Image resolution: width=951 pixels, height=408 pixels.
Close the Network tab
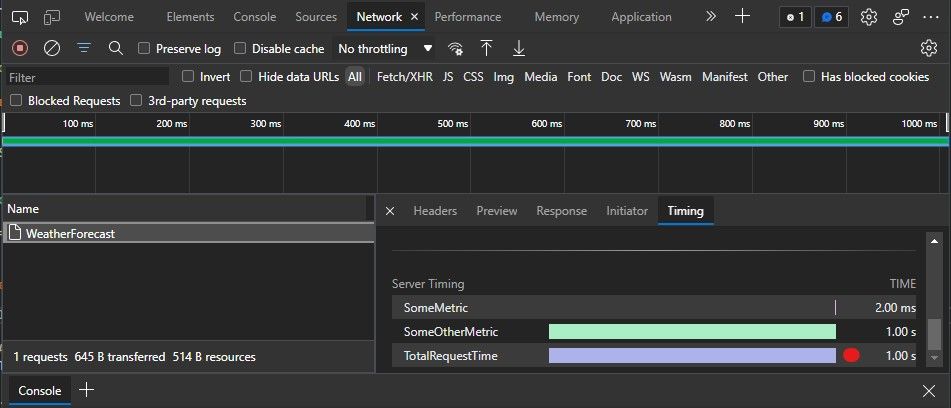coord(415,17)
